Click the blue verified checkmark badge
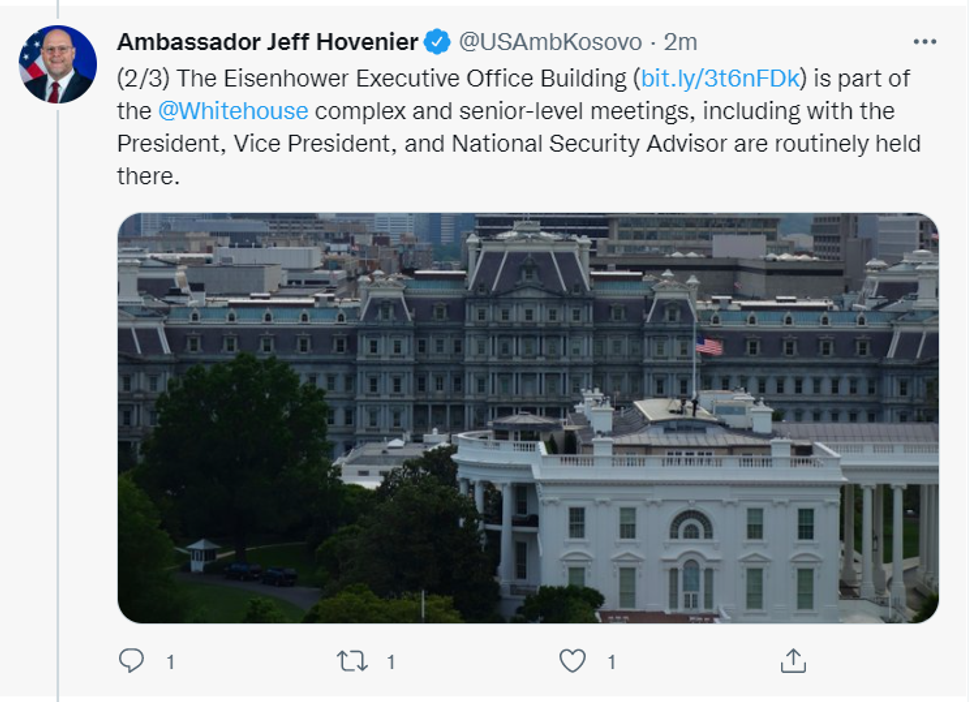 (437, 42)
